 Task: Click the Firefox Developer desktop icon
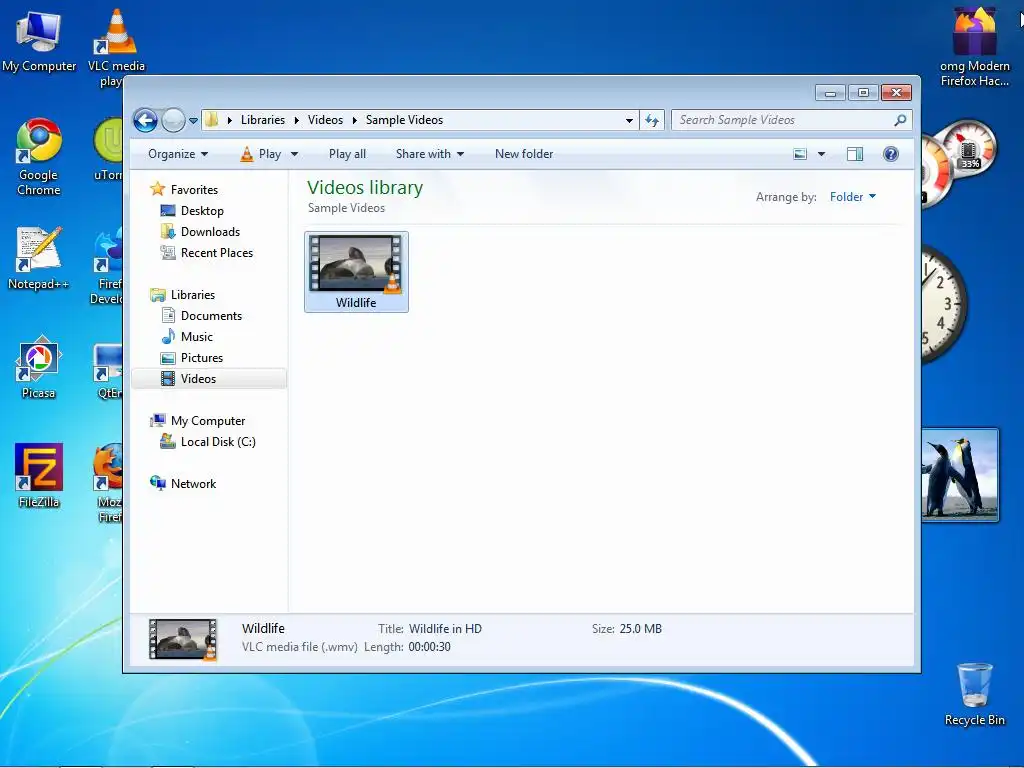click(108, 266)
